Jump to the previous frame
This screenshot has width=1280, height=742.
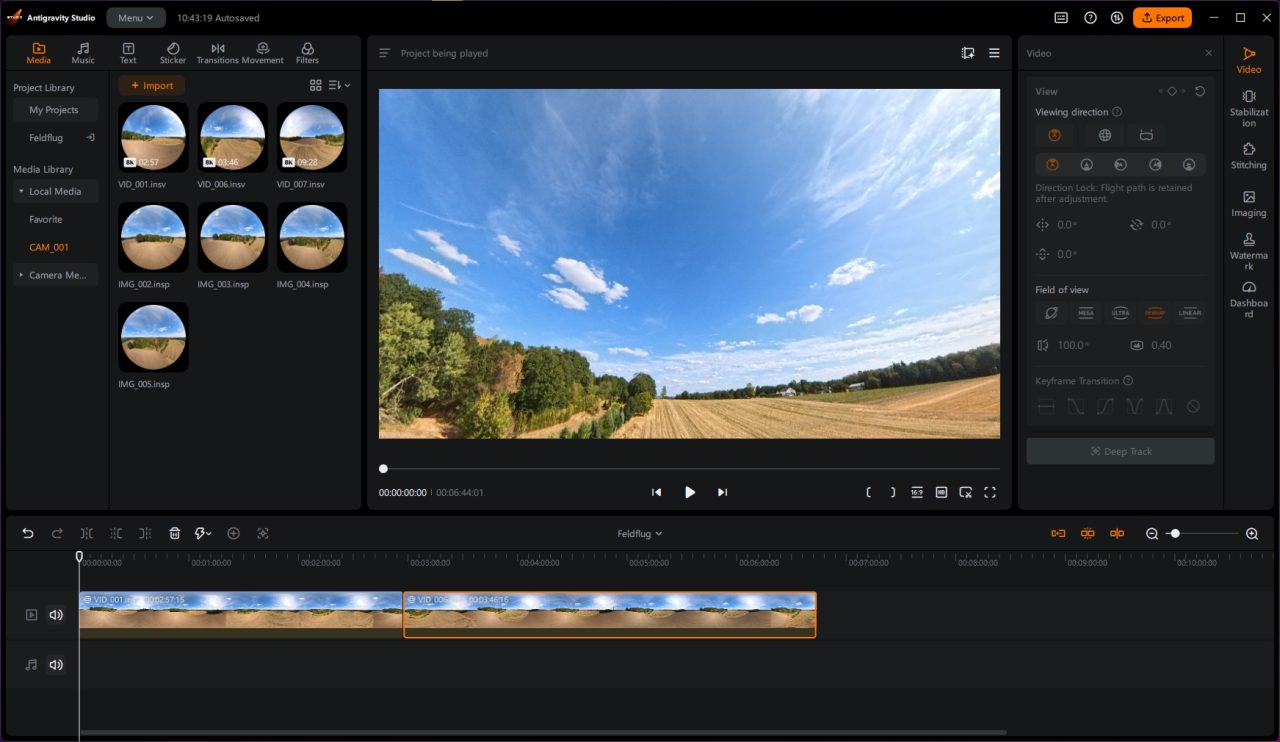pyautogui.click(x=657, y=492)
